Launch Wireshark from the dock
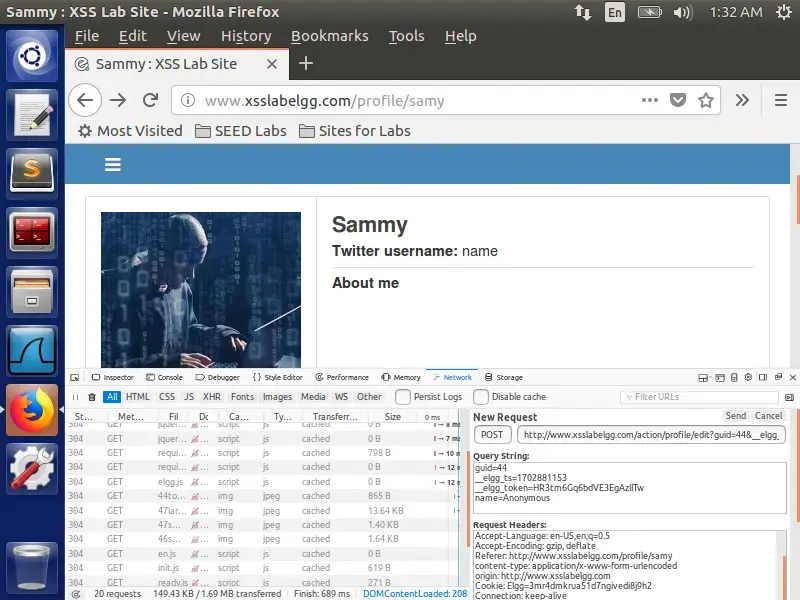 [32, 351]
